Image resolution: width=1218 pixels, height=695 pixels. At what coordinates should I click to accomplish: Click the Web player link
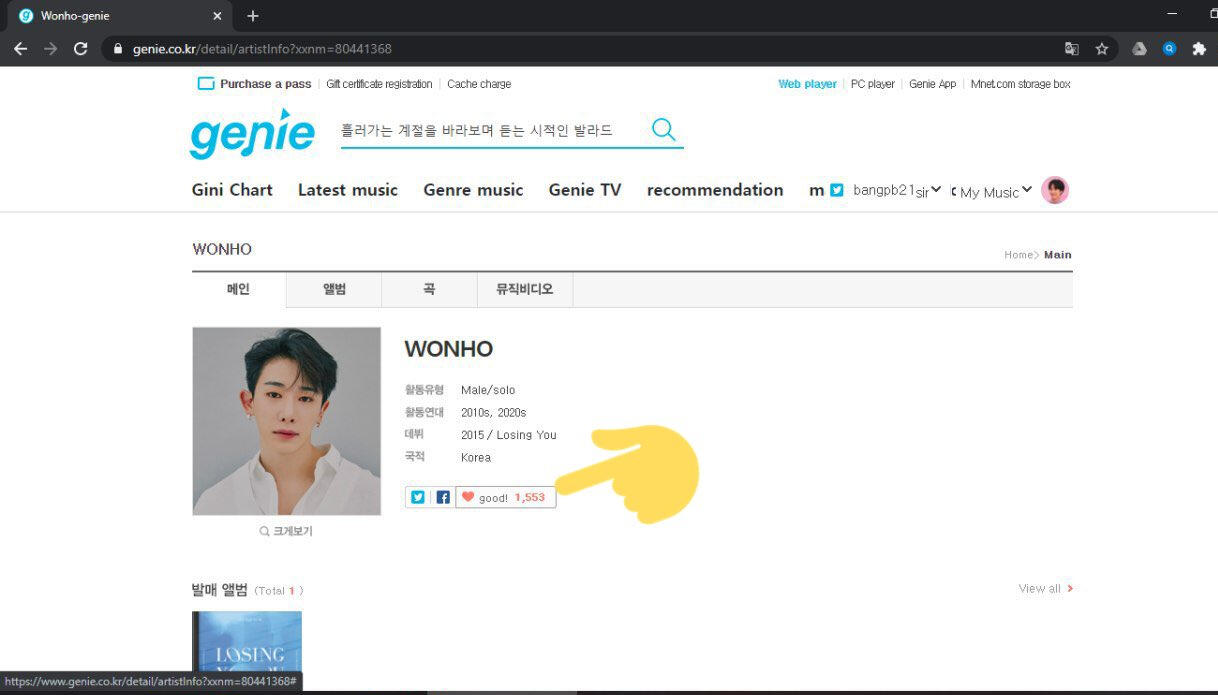[807, 84]
